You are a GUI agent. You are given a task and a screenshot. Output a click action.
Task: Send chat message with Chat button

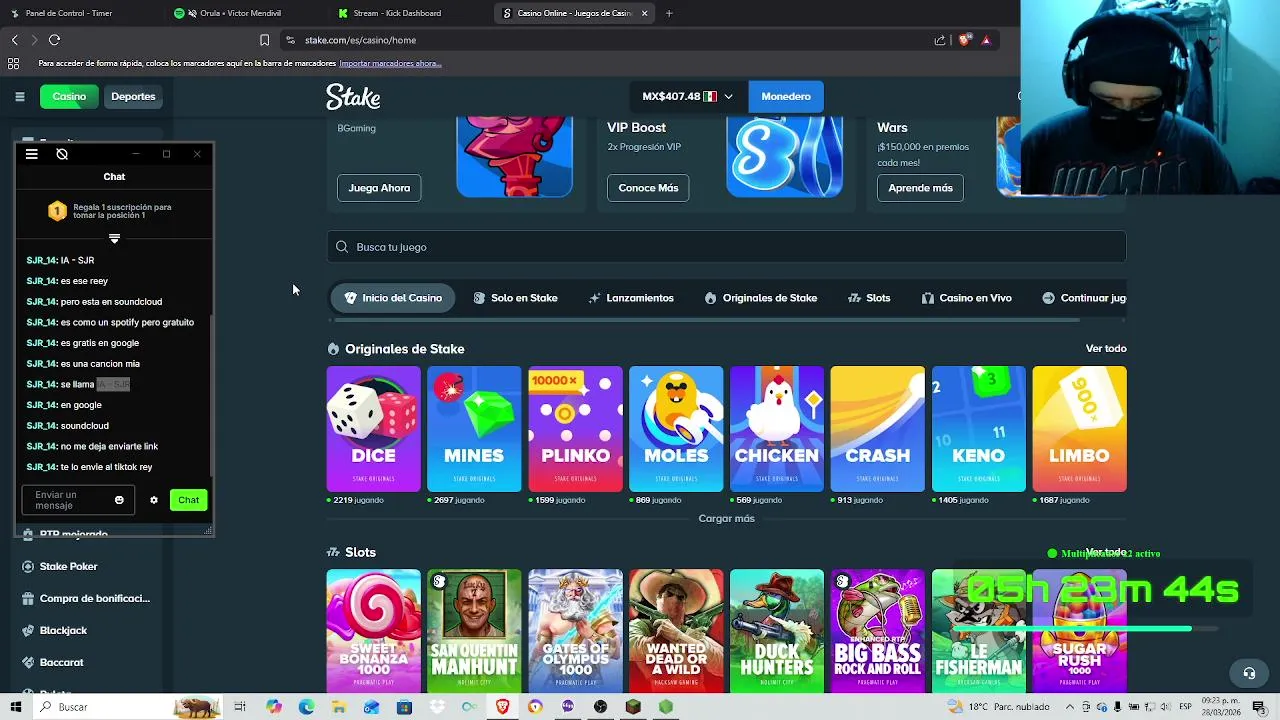click(x=189, y=500)
